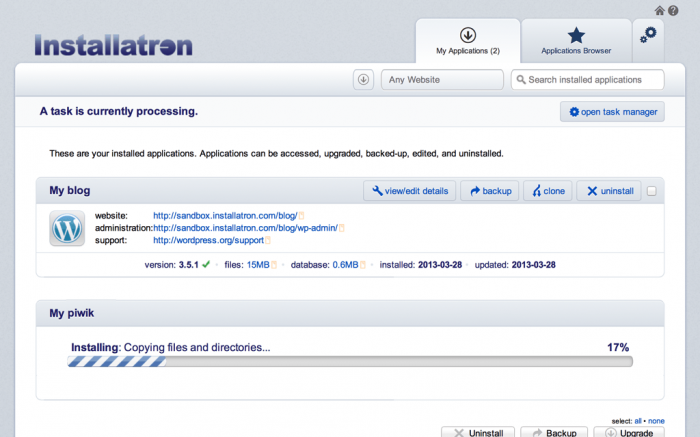Select all applications via 'all' link

(638, 421)
